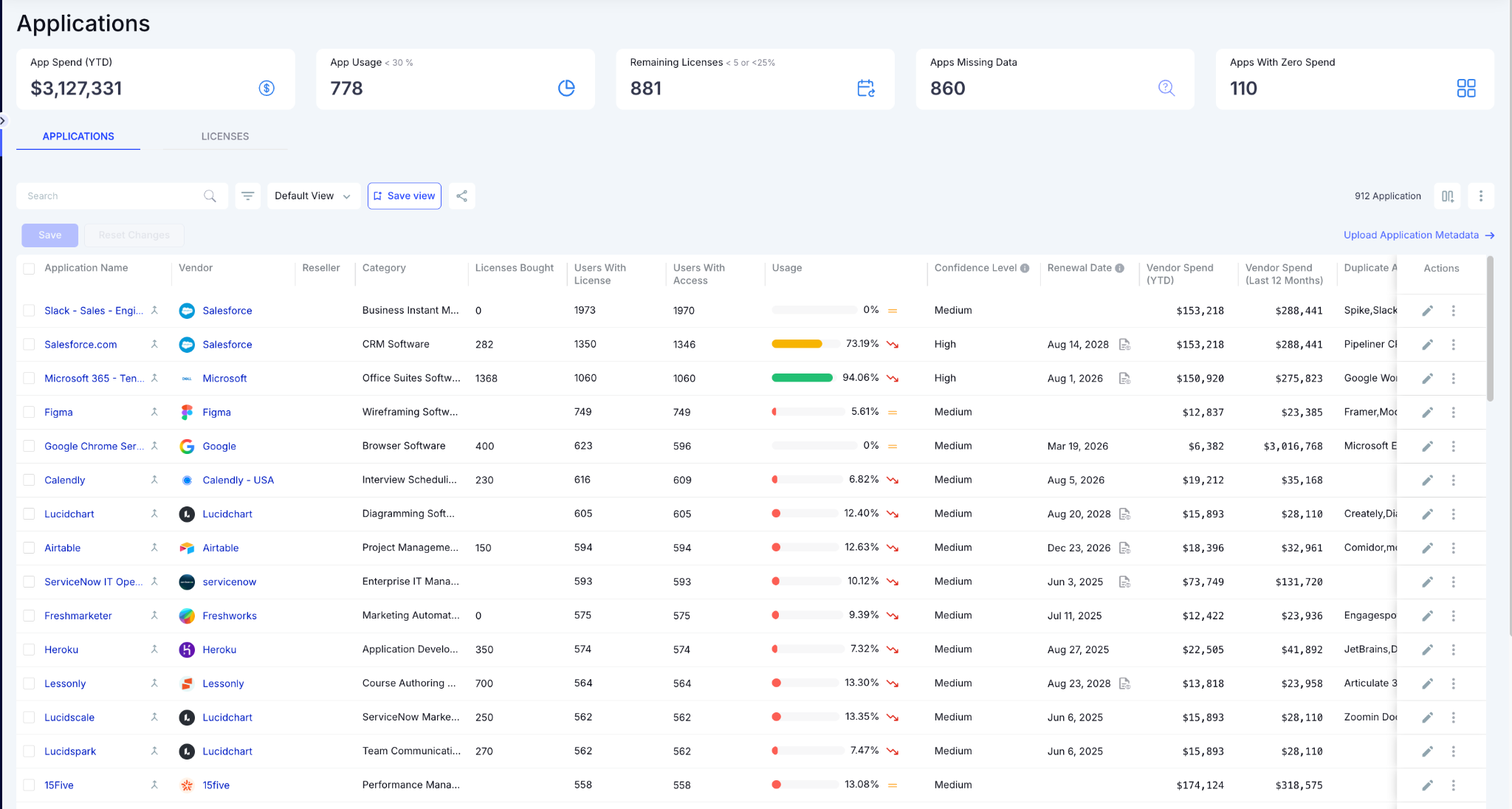Click the share view icon
The width and height of the screenshot is (1512, 809).
pos(462,196)
